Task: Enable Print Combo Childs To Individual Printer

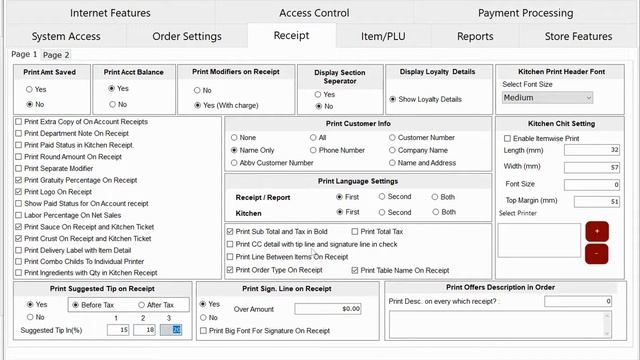Action: (18, 261)
